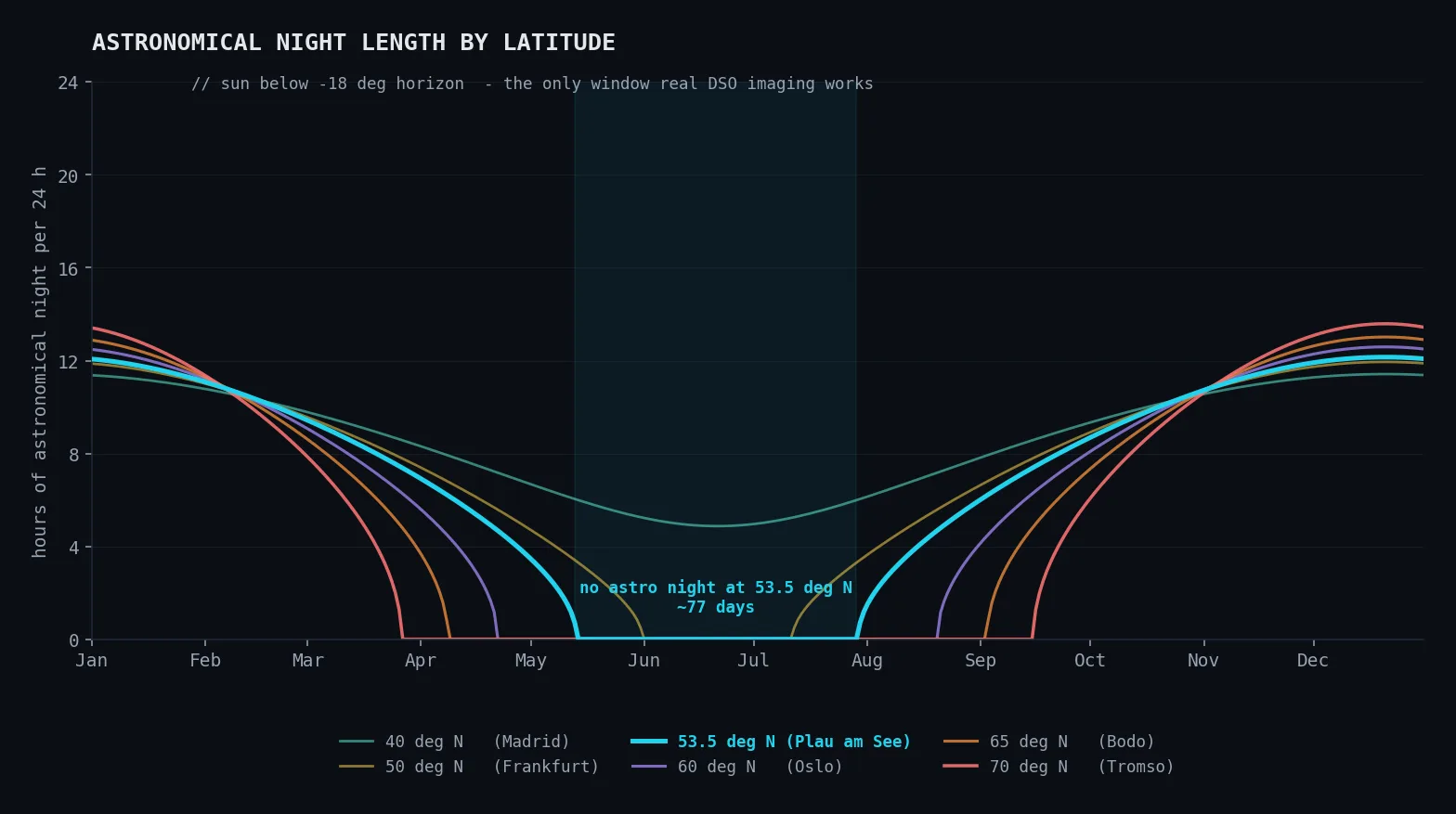
Task: Click the 'Apr' x-axis label
Action: (421, 661)
